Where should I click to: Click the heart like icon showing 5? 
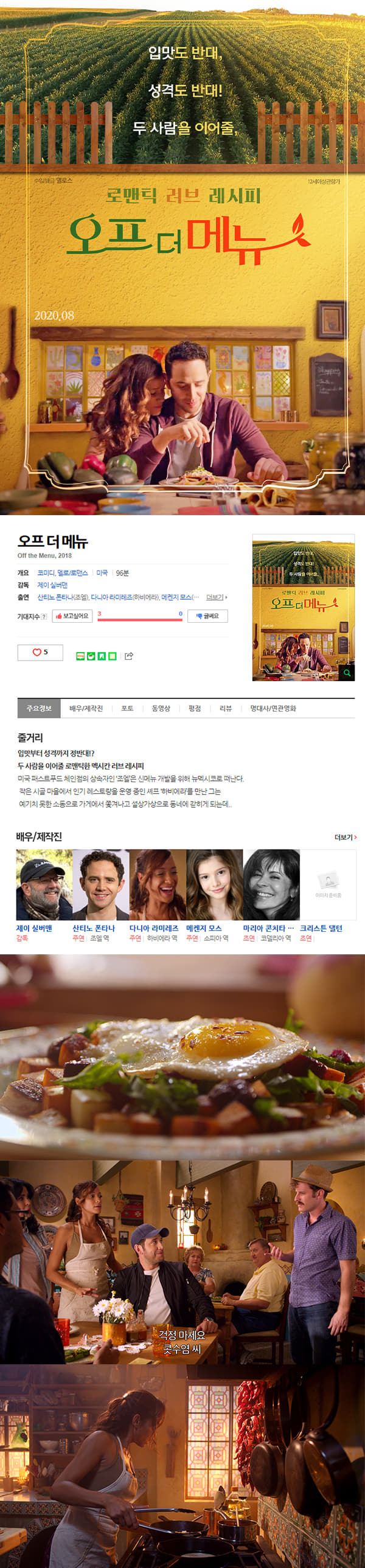pyautogui.click(x=40, y=652)
